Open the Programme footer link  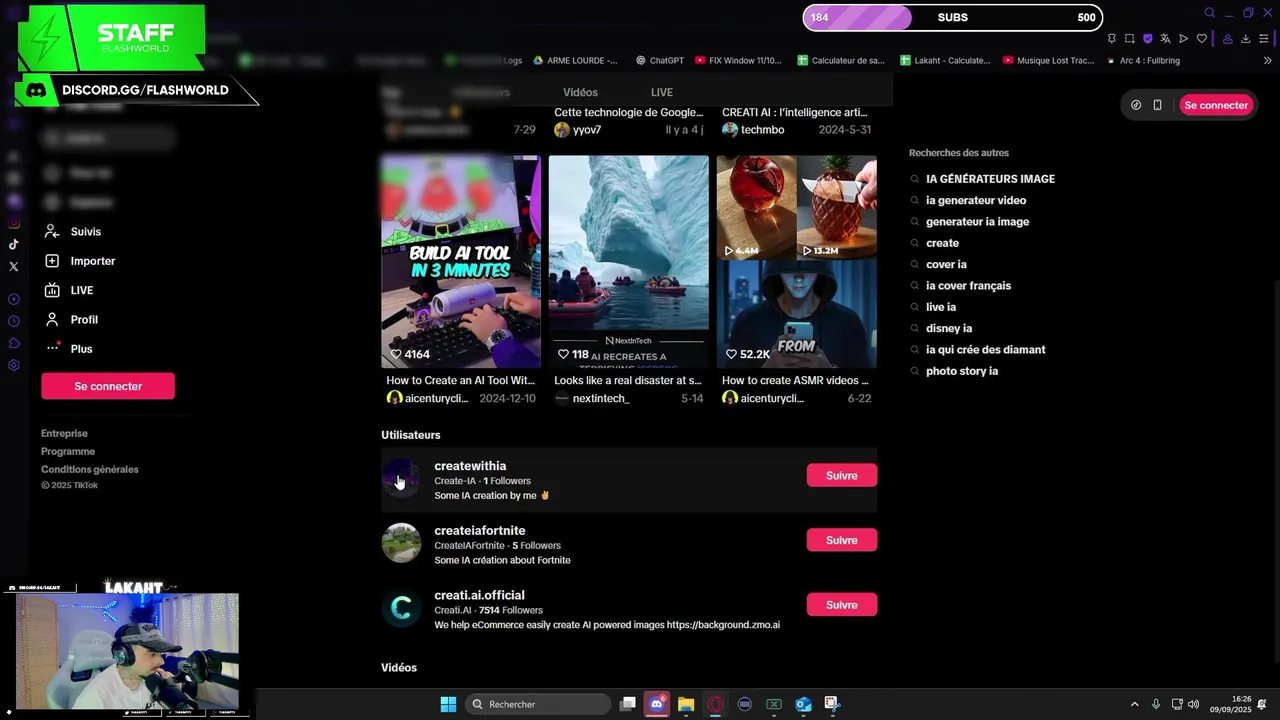pyautogui.click(x=68, y=452)
